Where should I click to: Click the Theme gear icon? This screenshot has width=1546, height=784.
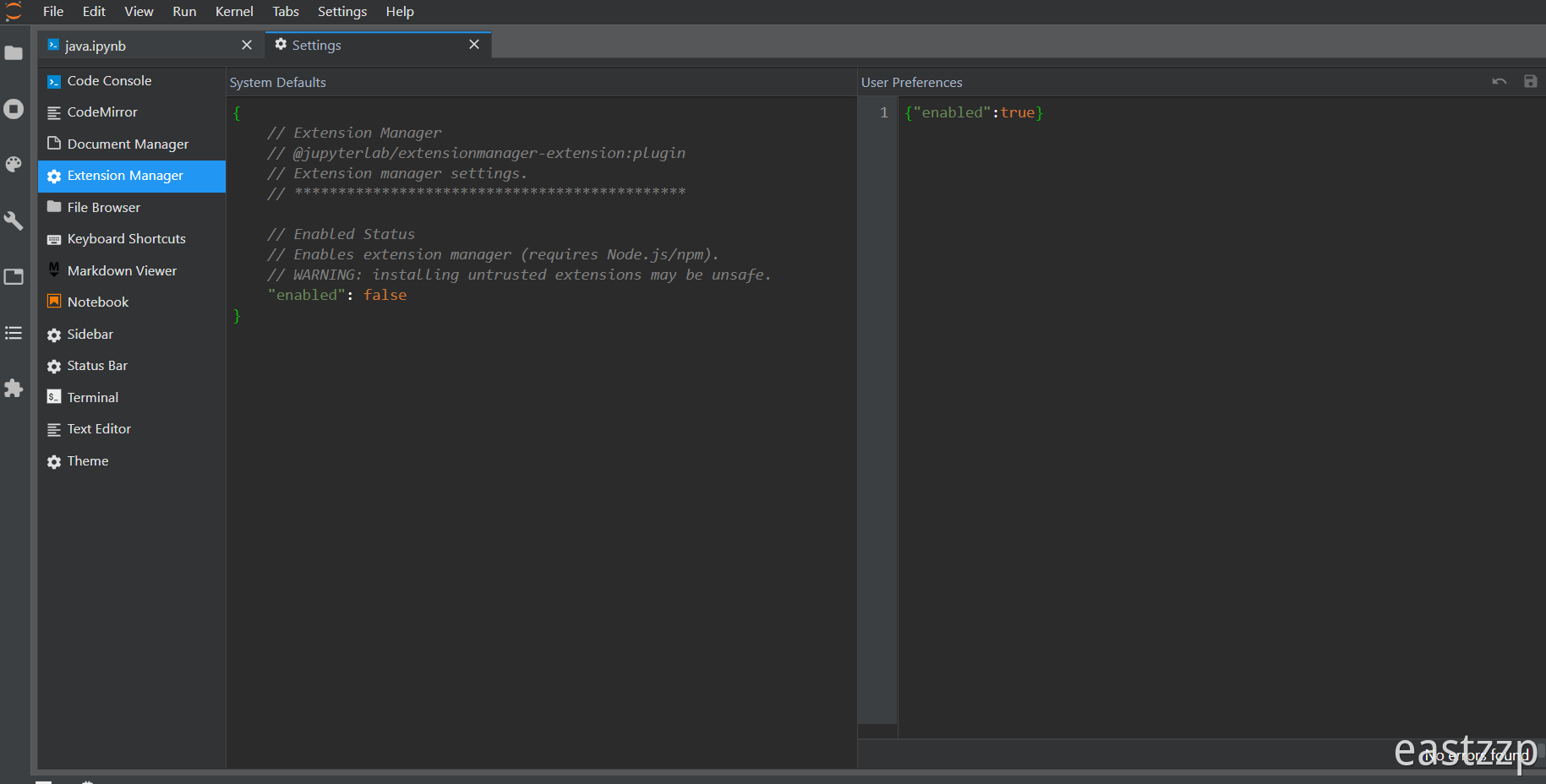[x=54, y=462]
